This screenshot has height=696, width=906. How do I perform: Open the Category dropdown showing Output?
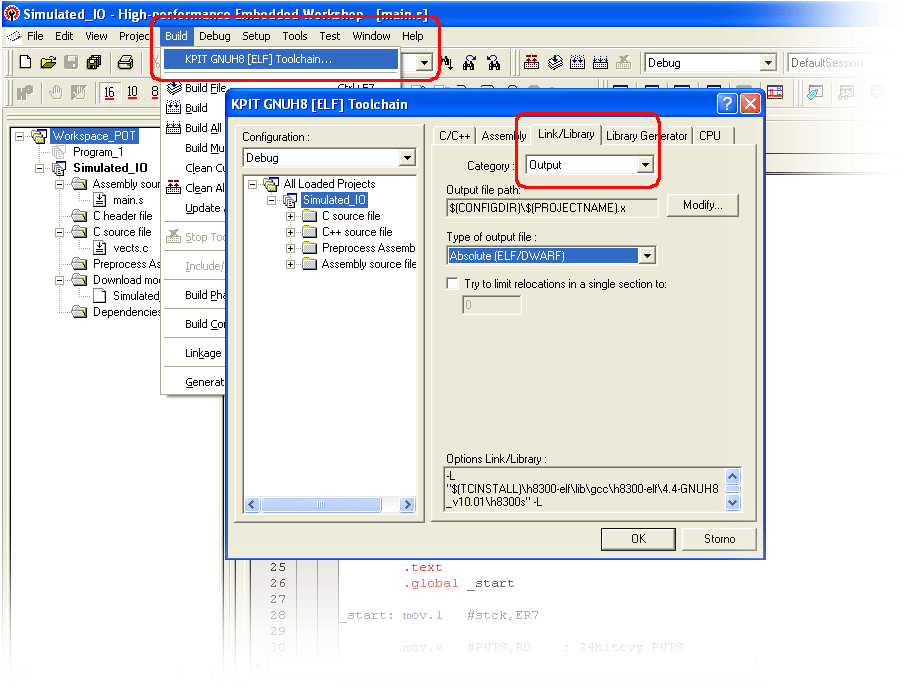645,165
